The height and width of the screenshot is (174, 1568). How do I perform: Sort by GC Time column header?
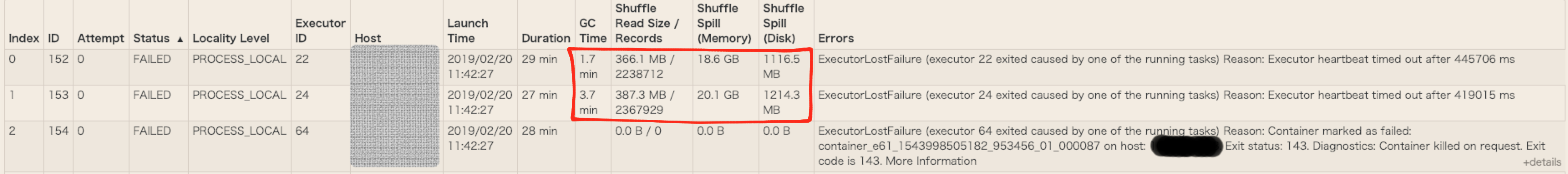click(x=592, y=30)
